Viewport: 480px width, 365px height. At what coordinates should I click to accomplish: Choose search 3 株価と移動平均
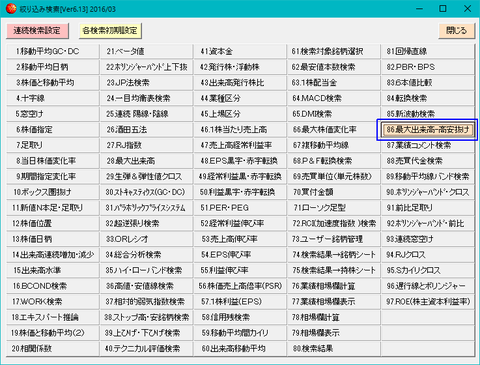tap(53, 83)
